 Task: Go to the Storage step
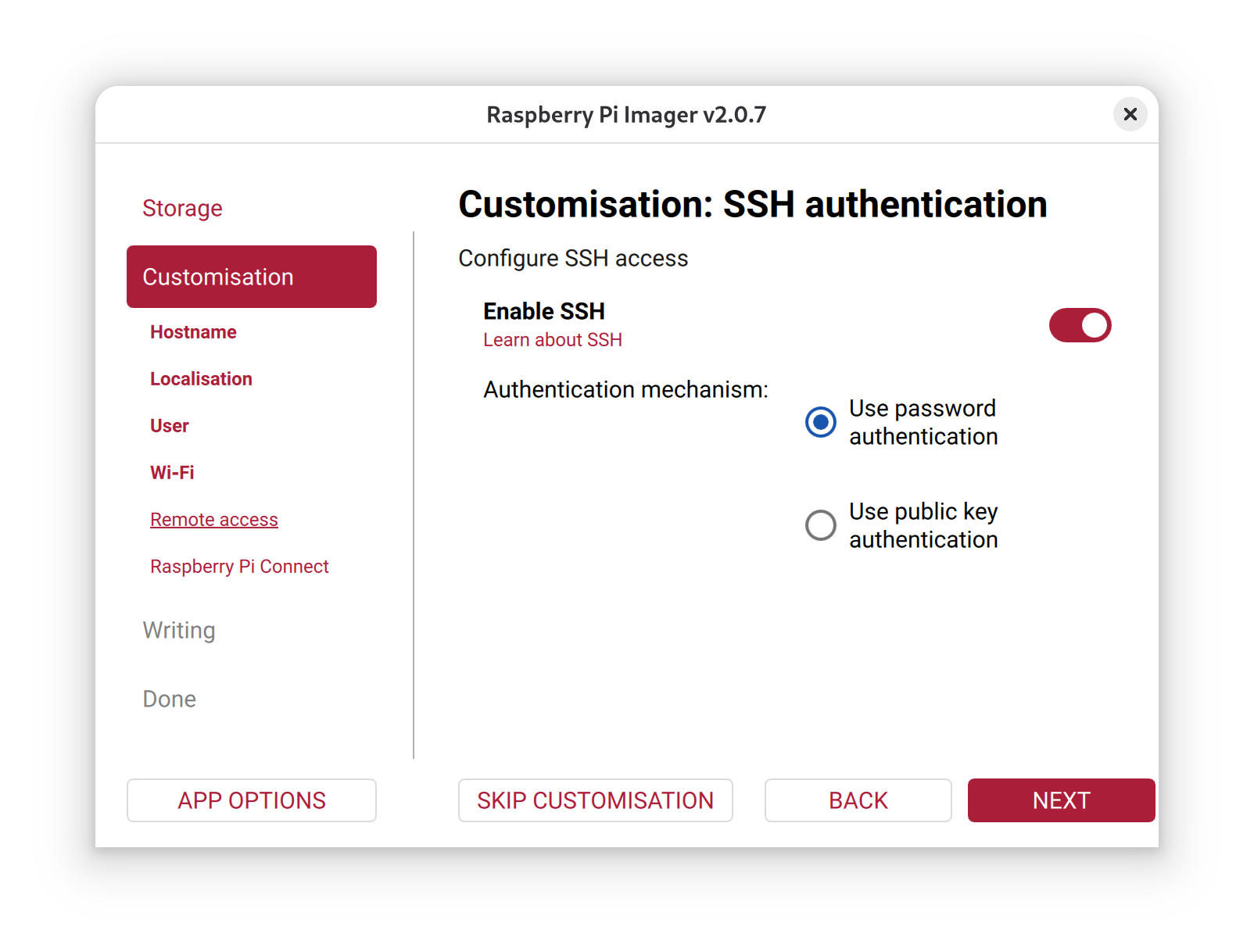point(182,208)
